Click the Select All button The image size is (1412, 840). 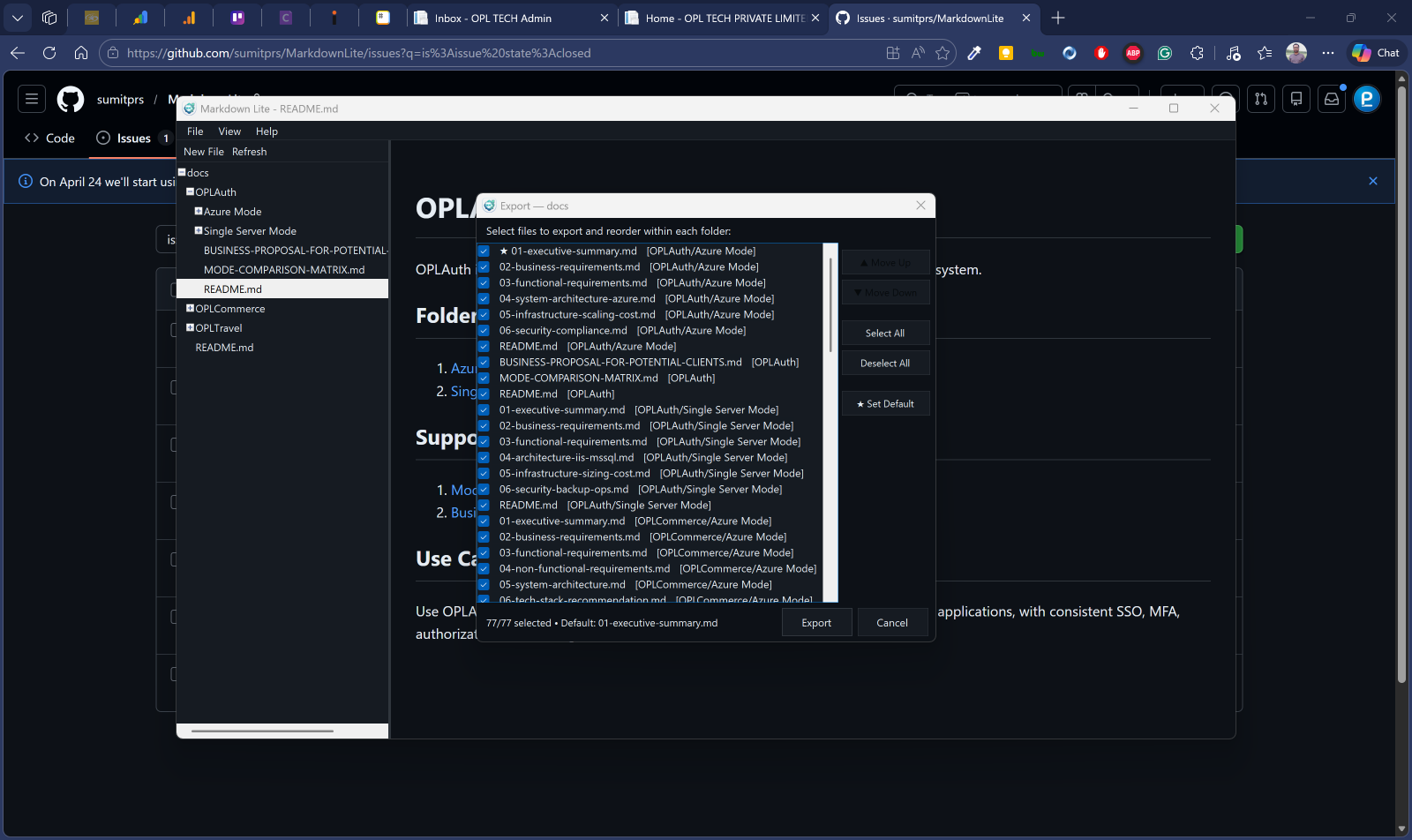pos(884,333)
